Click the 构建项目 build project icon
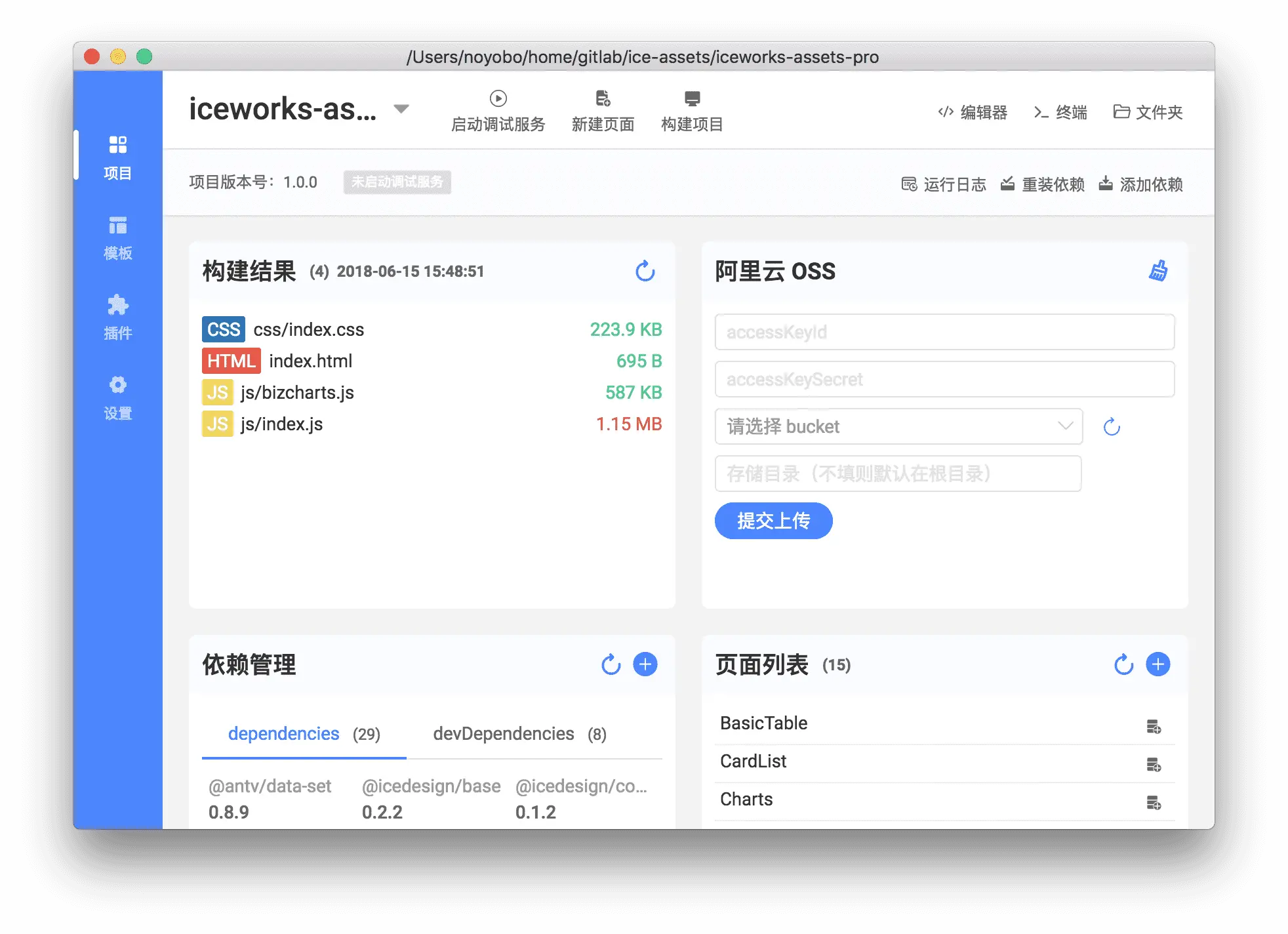Viewport: 1288px width, 934px height. (692, 99)
